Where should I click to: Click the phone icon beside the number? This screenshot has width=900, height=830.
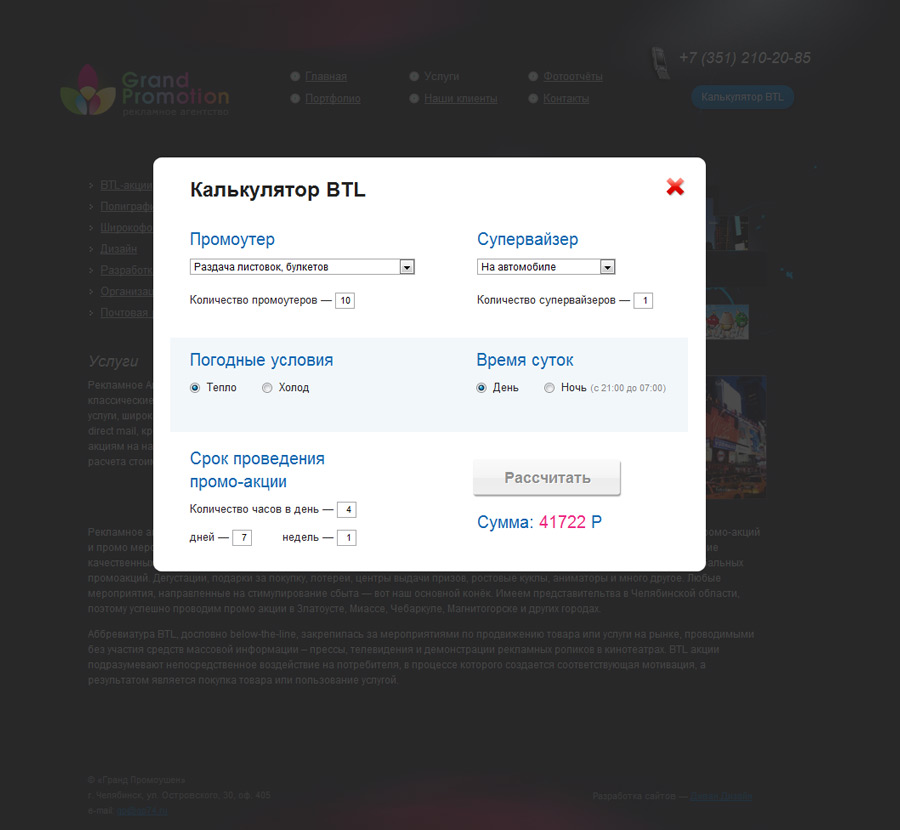tap(660, 63)
